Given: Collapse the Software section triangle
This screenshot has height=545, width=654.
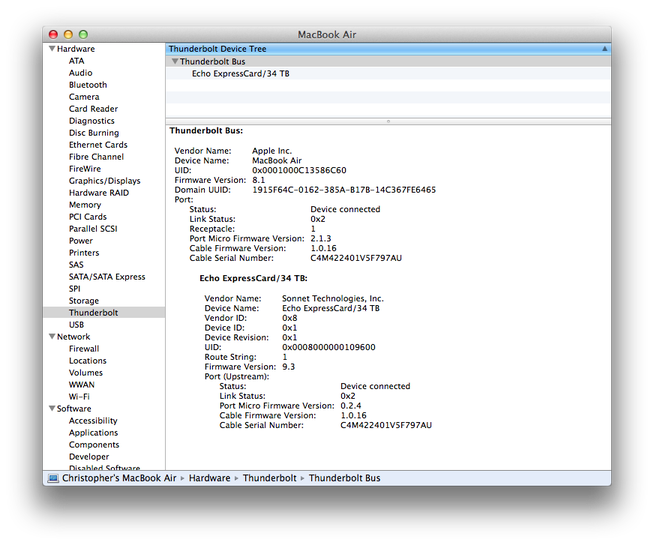Looking at the screenshot, I should tap(52, 409).
